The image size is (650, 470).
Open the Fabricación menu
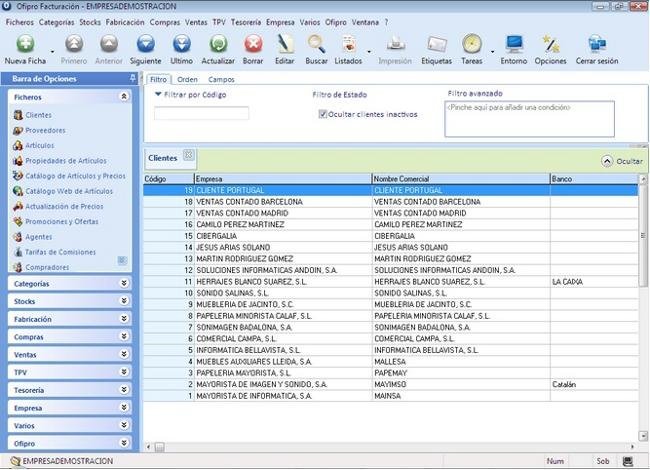[125, 21]
